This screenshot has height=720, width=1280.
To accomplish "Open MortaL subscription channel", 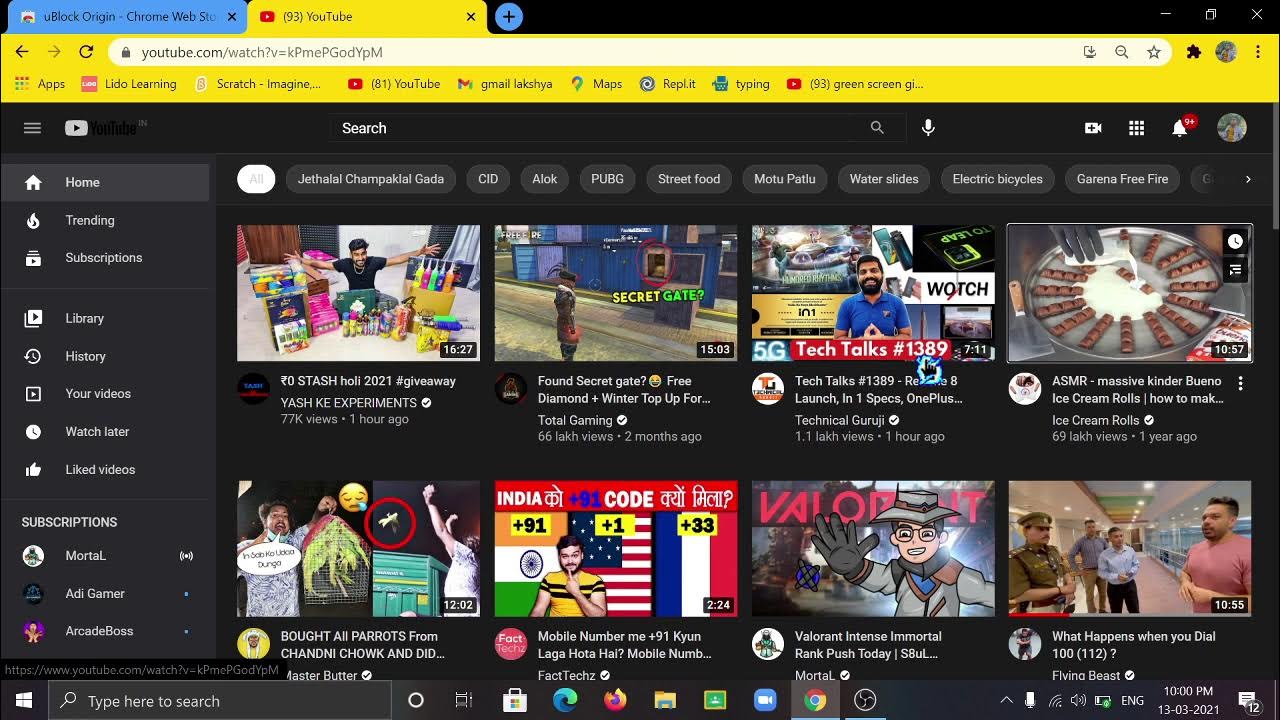I will (105, 556).
